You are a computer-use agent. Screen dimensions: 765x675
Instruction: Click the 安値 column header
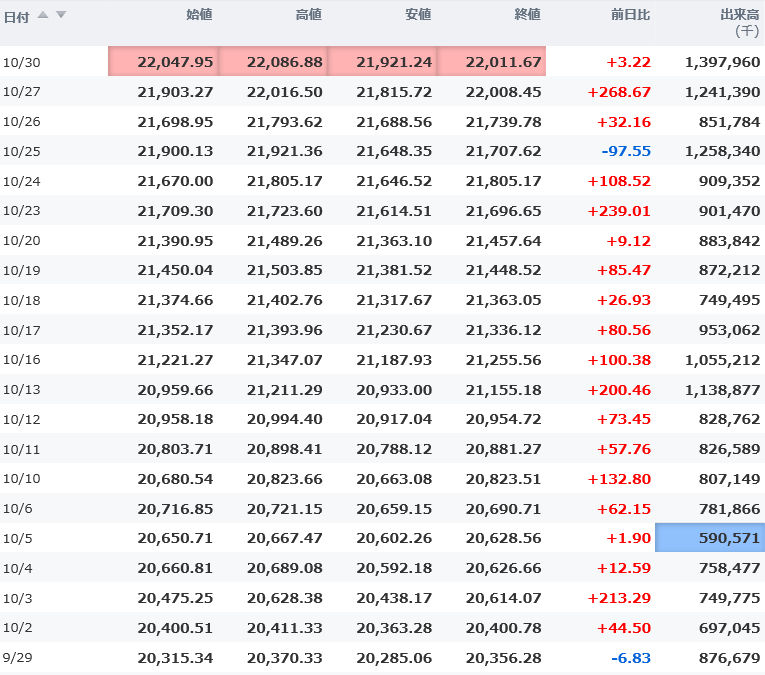click(418, 14)
